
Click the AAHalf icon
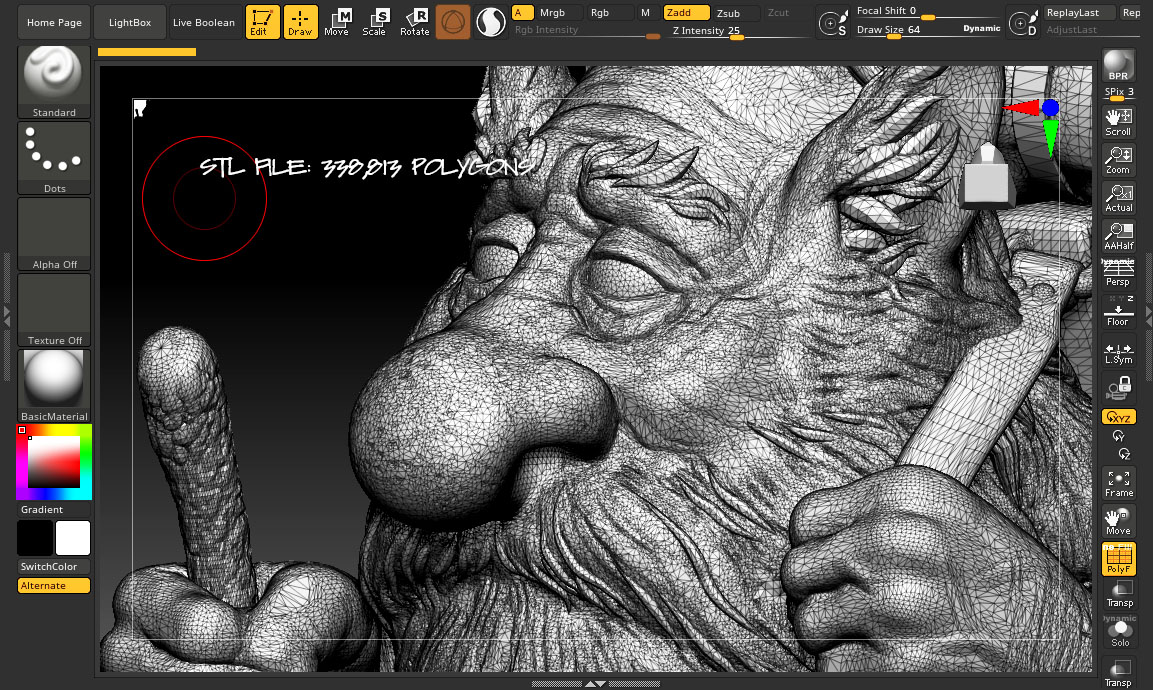click(1118, 236)
